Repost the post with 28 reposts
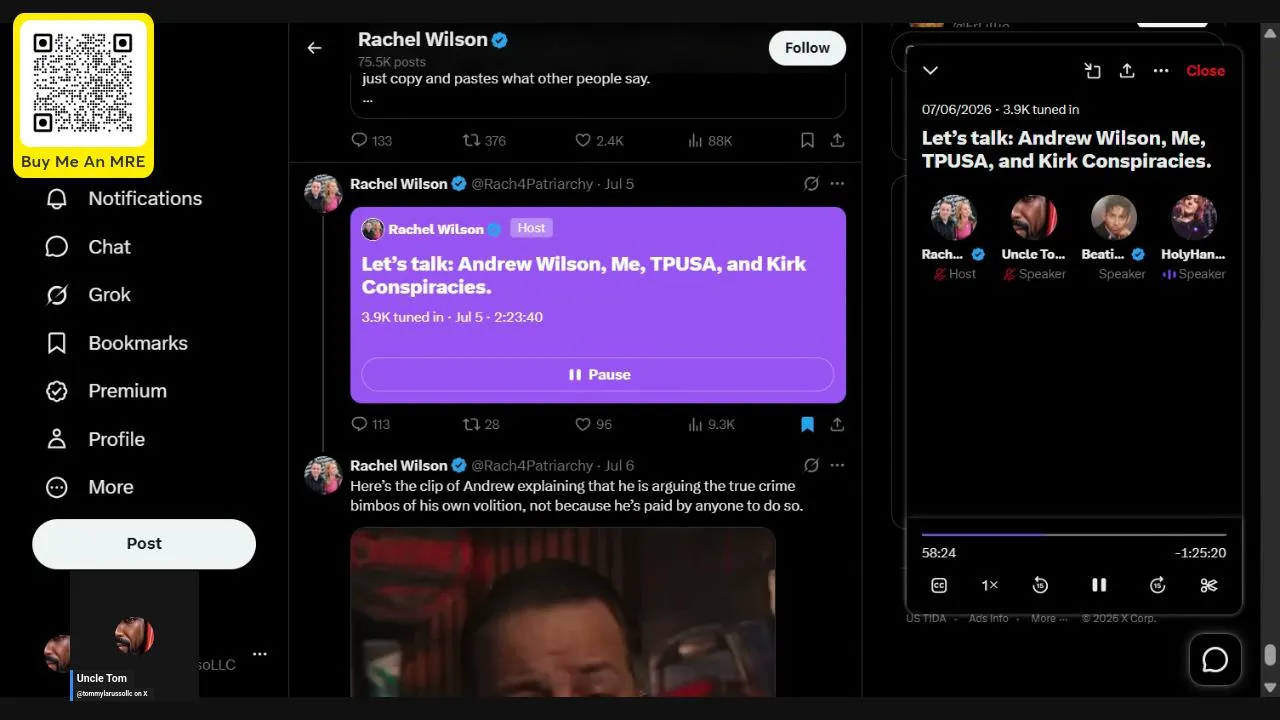The height and width of the screenshot is (720, 1280). point(481,425)
